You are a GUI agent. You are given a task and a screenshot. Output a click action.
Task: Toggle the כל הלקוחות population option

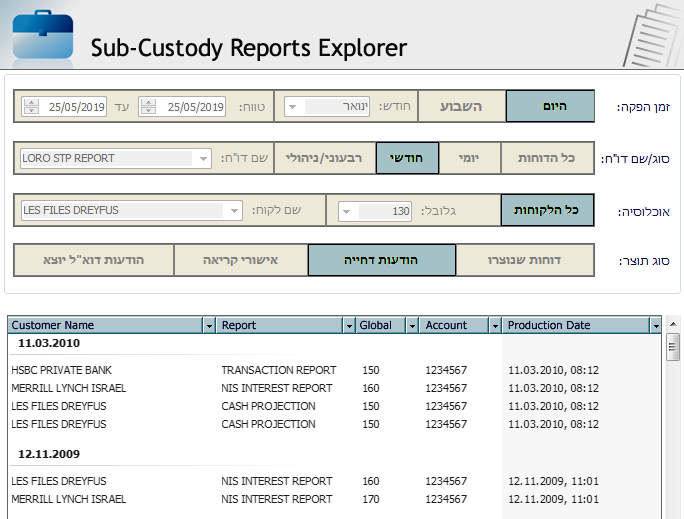[x=546, y=210]
